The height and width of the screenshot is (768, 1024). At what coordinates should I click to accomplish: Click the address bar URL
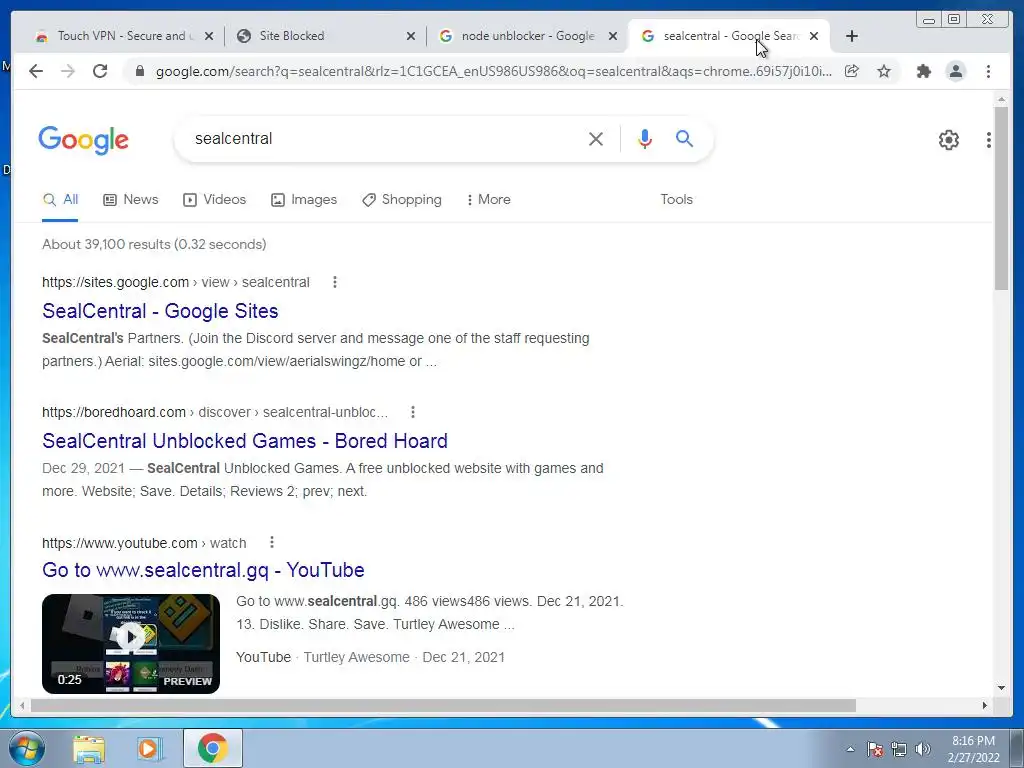click(x=494, y=71)
